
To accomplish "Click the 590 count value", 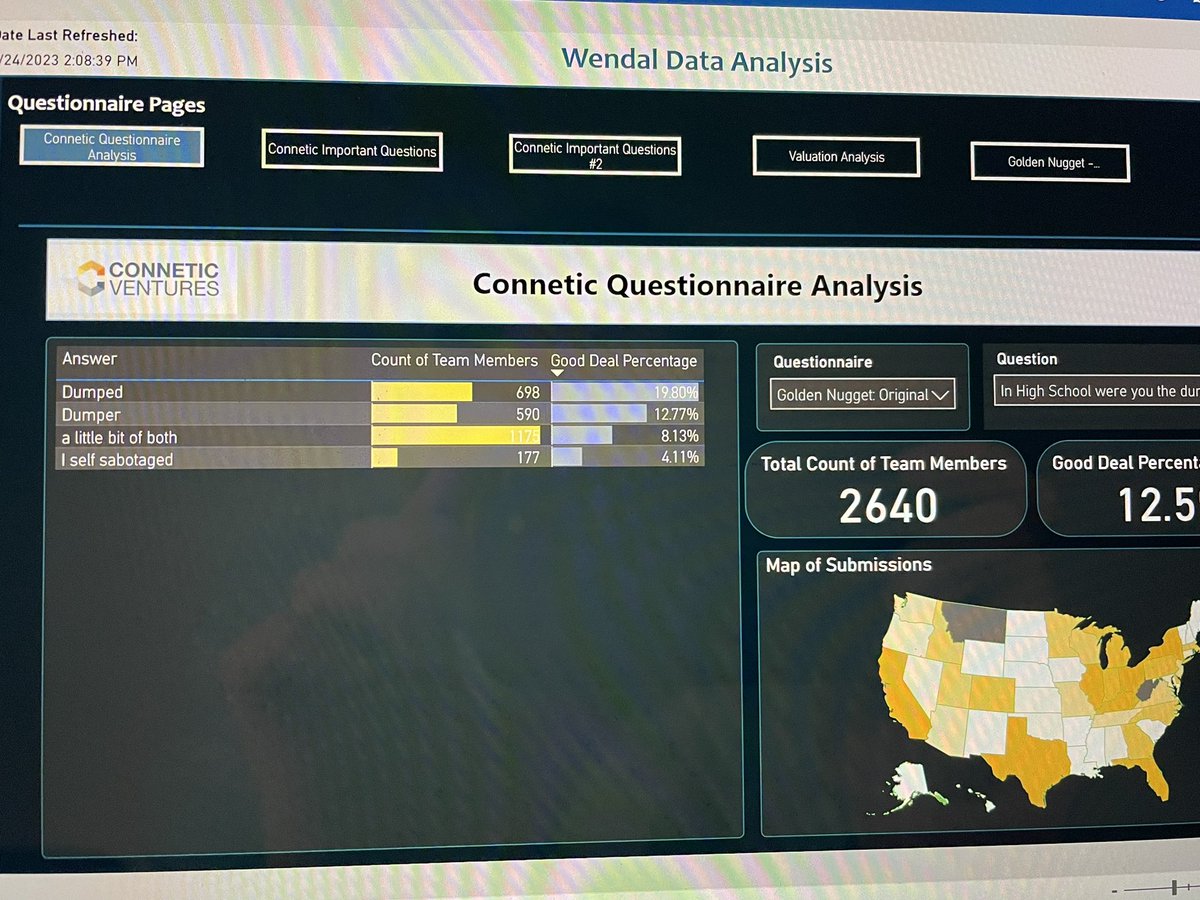I will [x=527, y=414].
